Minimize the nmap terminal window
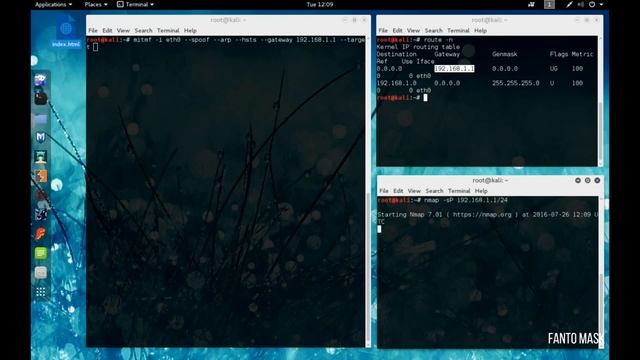This screenshot has width=640, height=360. tap(578, 180)
